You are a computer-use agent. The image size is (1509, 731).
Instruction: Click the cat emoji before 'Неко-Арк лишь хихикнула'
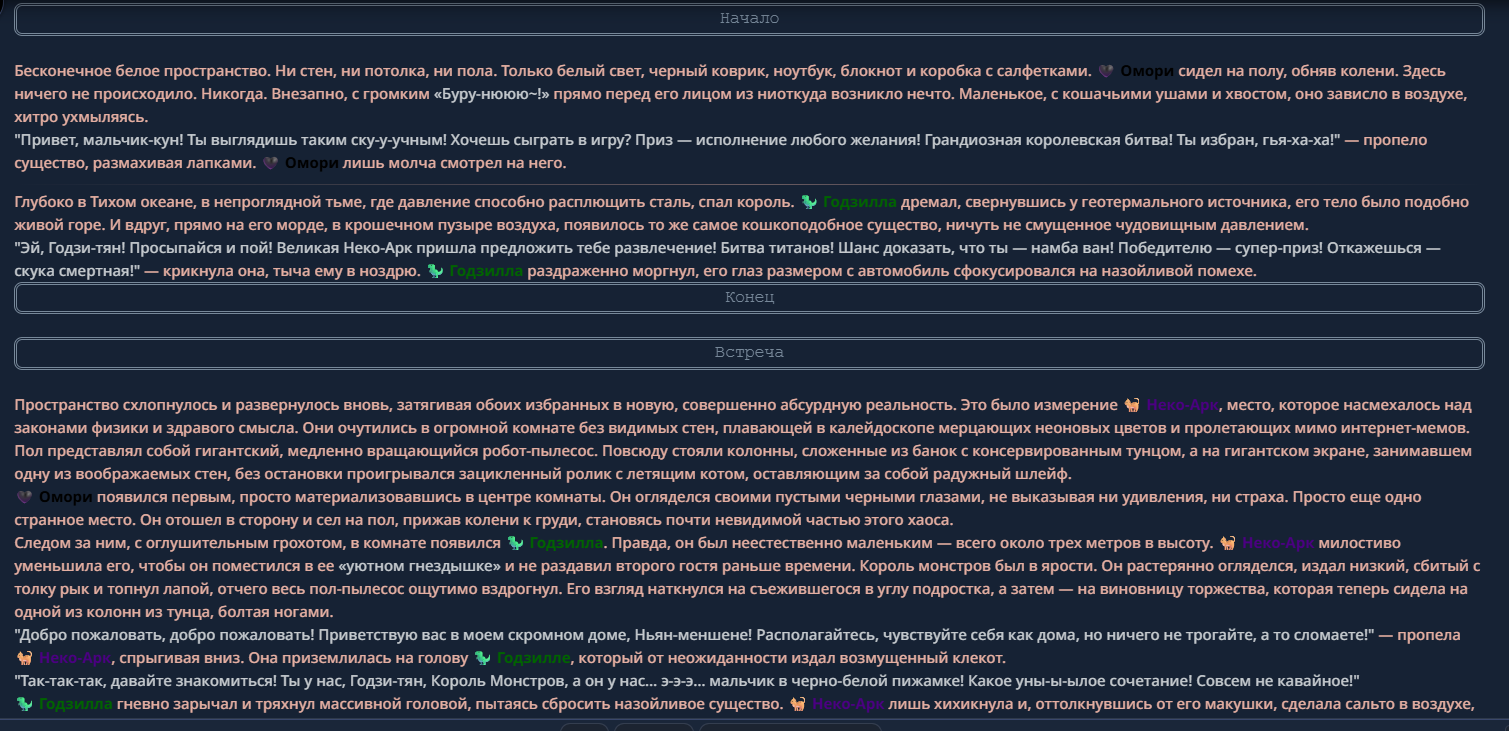798,704
